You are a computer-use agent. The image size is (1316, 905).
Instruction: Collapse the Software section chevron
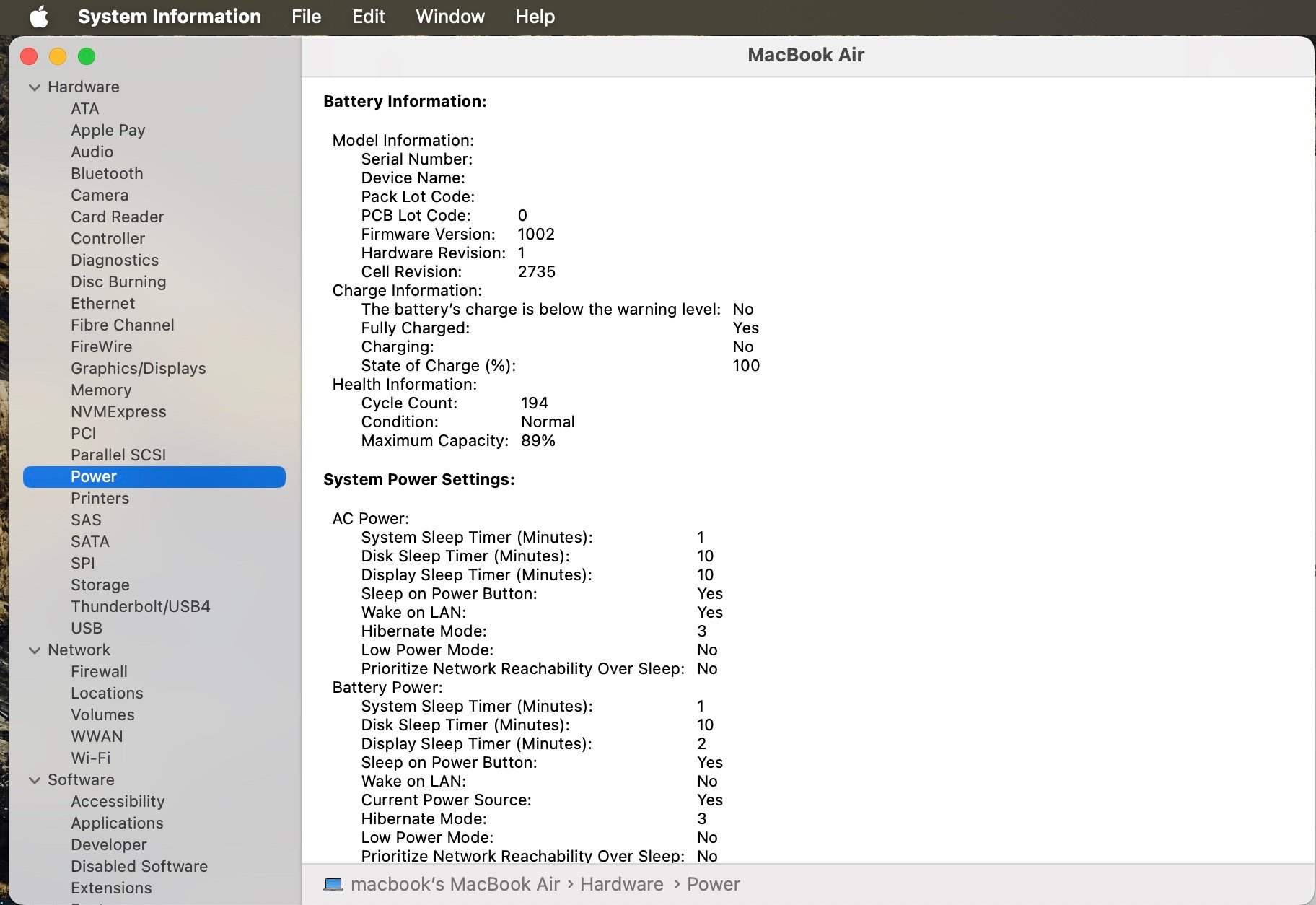(x=35, y=780)
